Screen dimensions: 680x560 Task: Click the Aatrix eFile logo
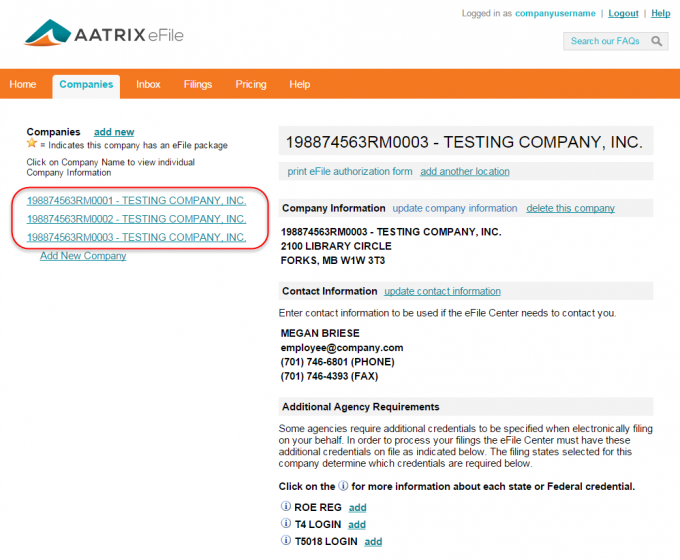coord(104,36)
